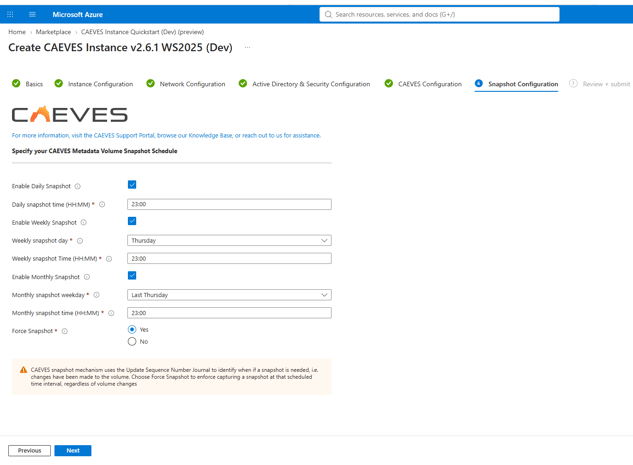Show info tooltip for Enable Monthly Snapshot
Viewport: 633px width, 465px height.
pos(87,277)
